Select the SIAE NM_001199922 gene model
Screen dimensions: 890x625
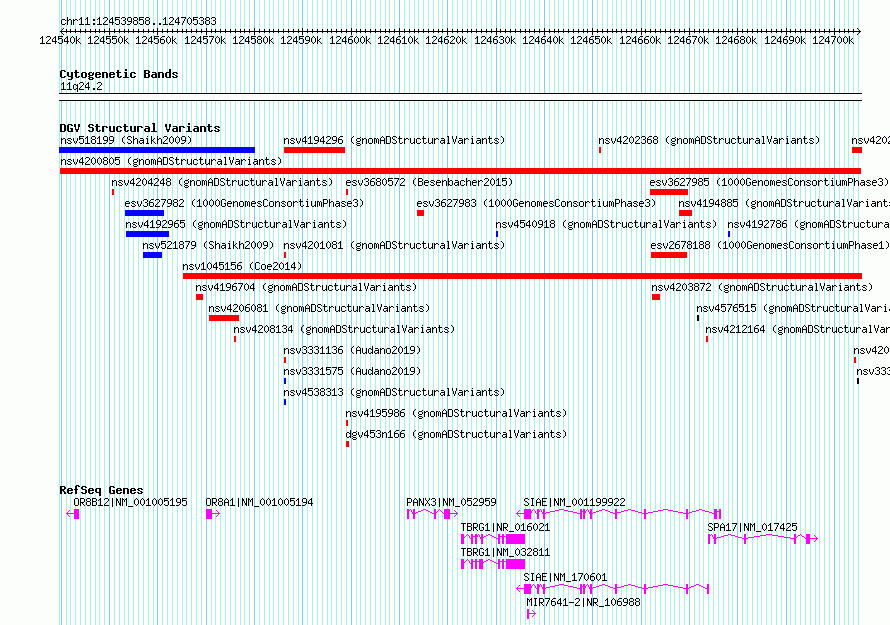618,514
